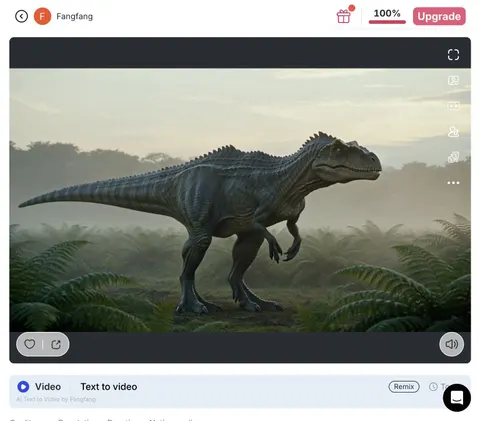Click the extend video film-frame icon
The width and height of the screenshot is (480, 421).
tap(453, 106)
